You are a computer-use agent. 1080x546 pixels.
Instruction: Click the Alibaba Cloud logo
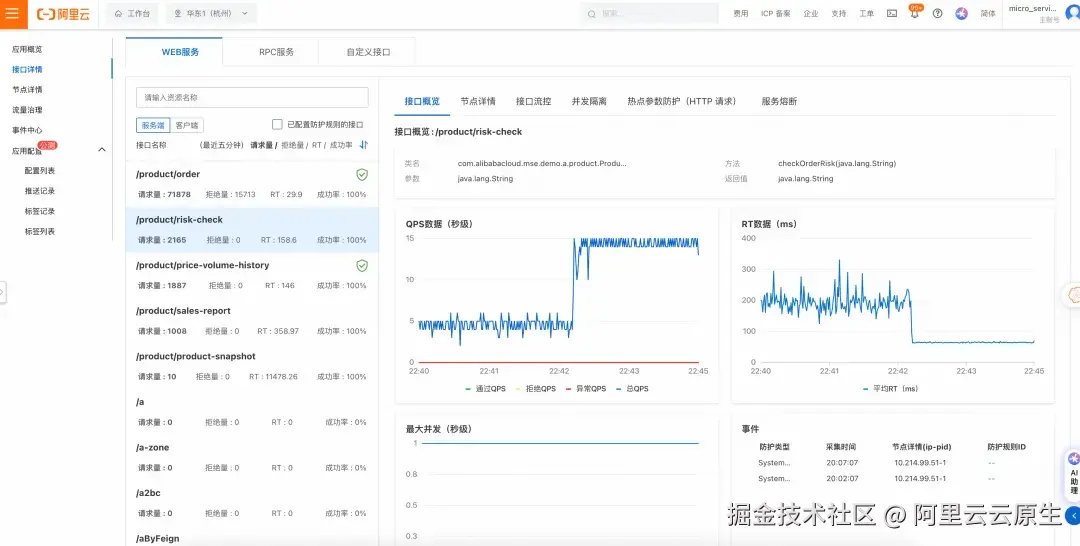pyautogui.click(x=63, y=14)
